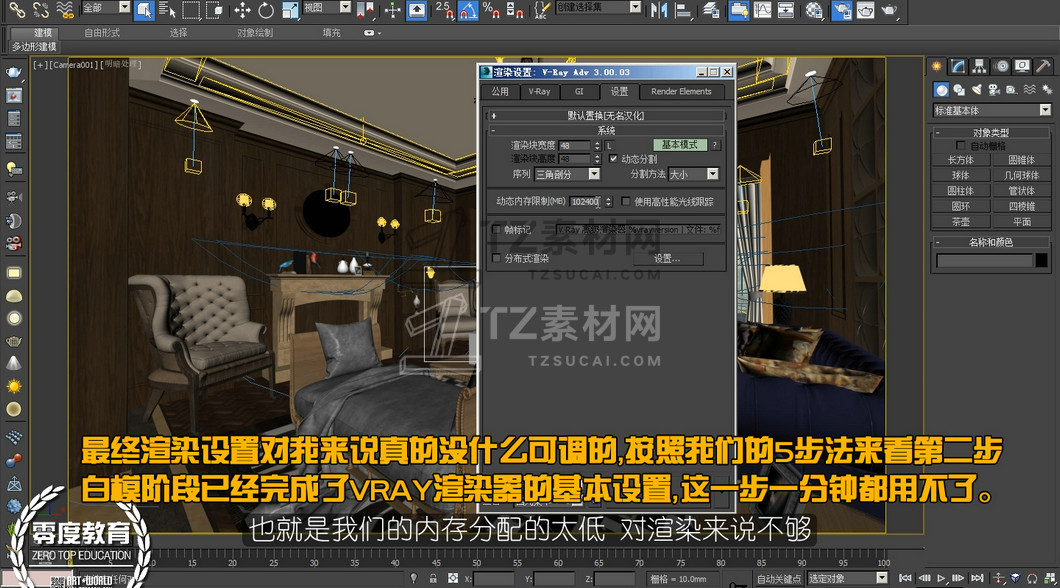Click the 渲染块宽度 input field

click(x=575, y=145)
